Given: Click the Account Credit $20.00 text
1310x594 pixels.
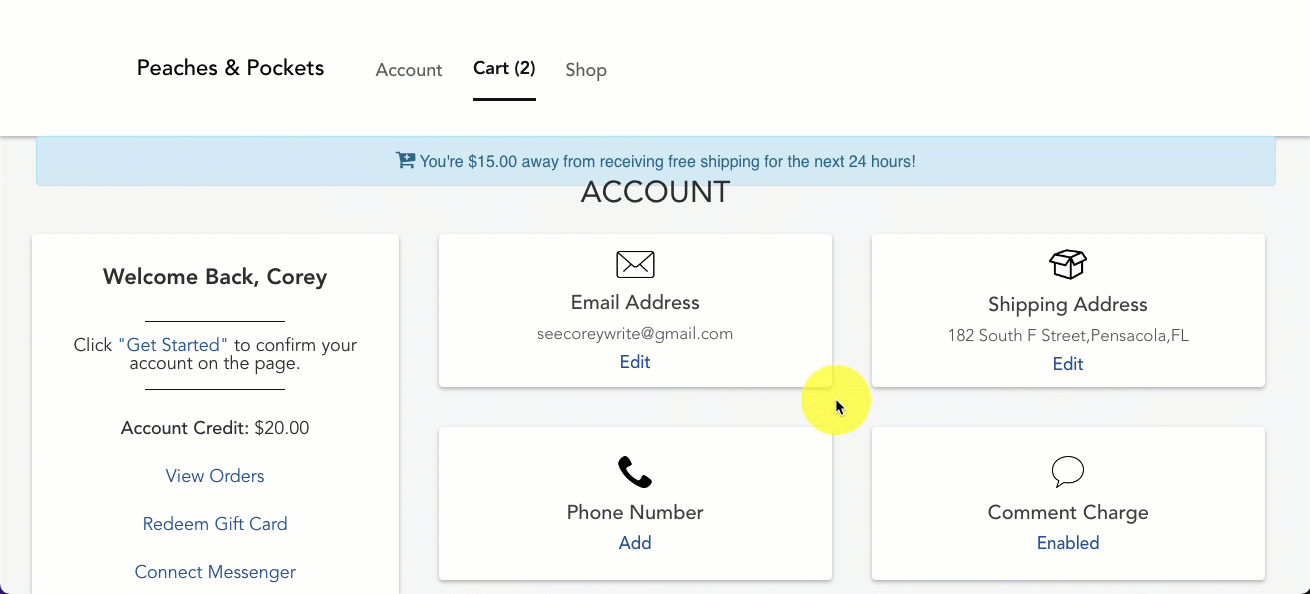Looking at the screenshot, I should tap(215, 428).
